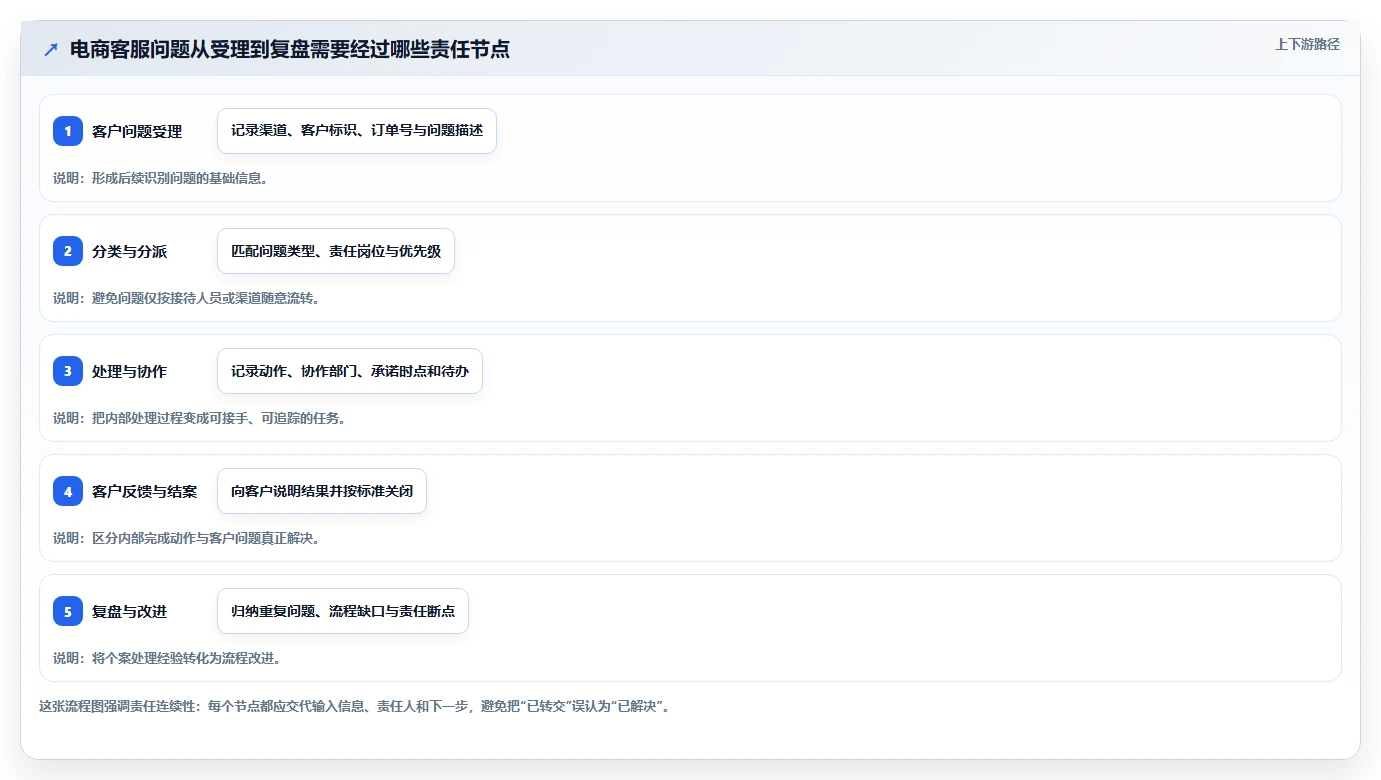Select the '复盘与改进' step heading
Viewport: 1381px width, 780px height.
coord(130,611)
